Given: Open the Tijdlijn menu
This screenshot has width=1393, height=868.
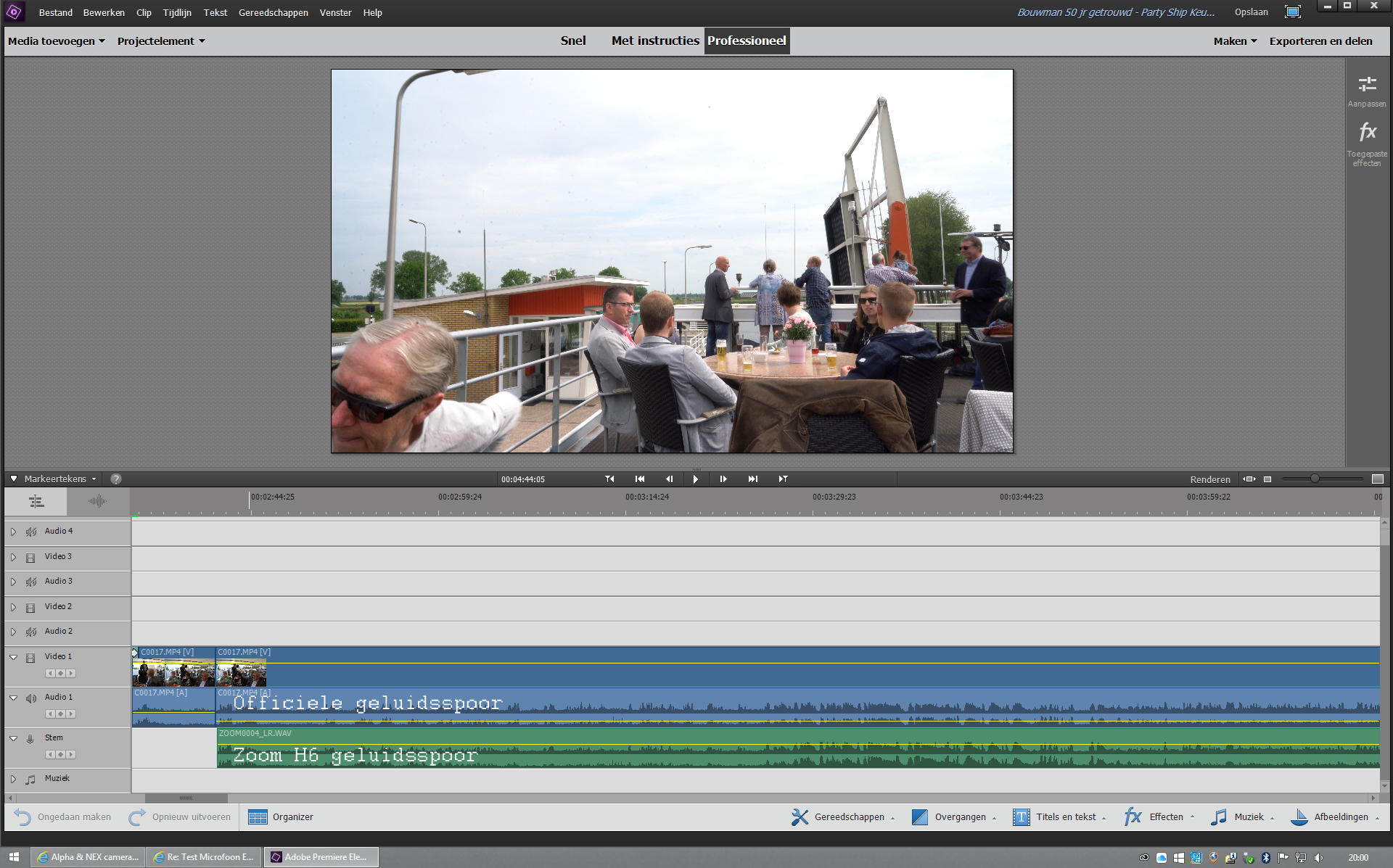Looking at the screenshot, I should tap(177, 12).
